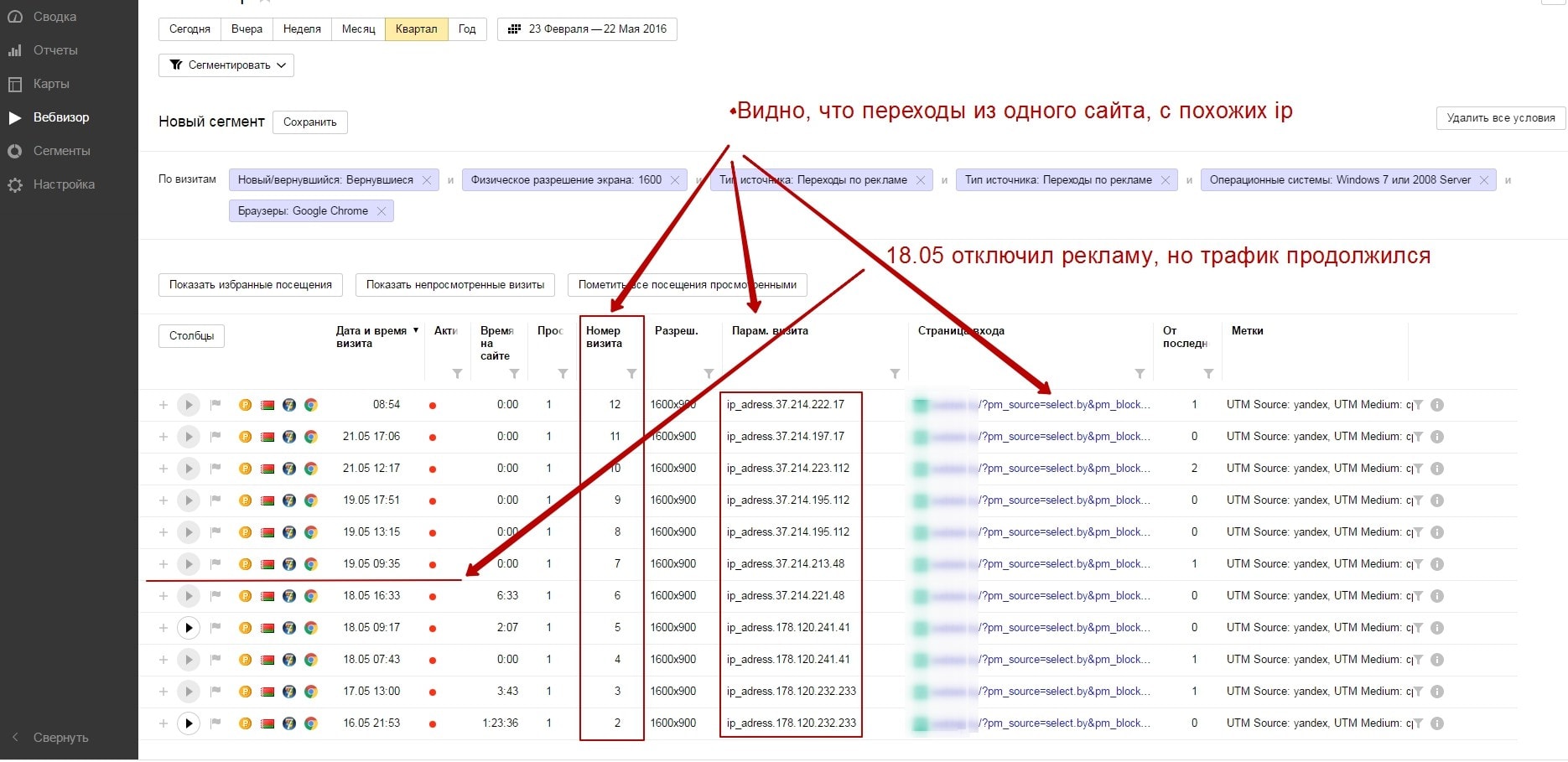This screenshot has height=762, width=1568.
Task: Click info icon on the 21.05 17:06 row
Action: (1436, 437)
